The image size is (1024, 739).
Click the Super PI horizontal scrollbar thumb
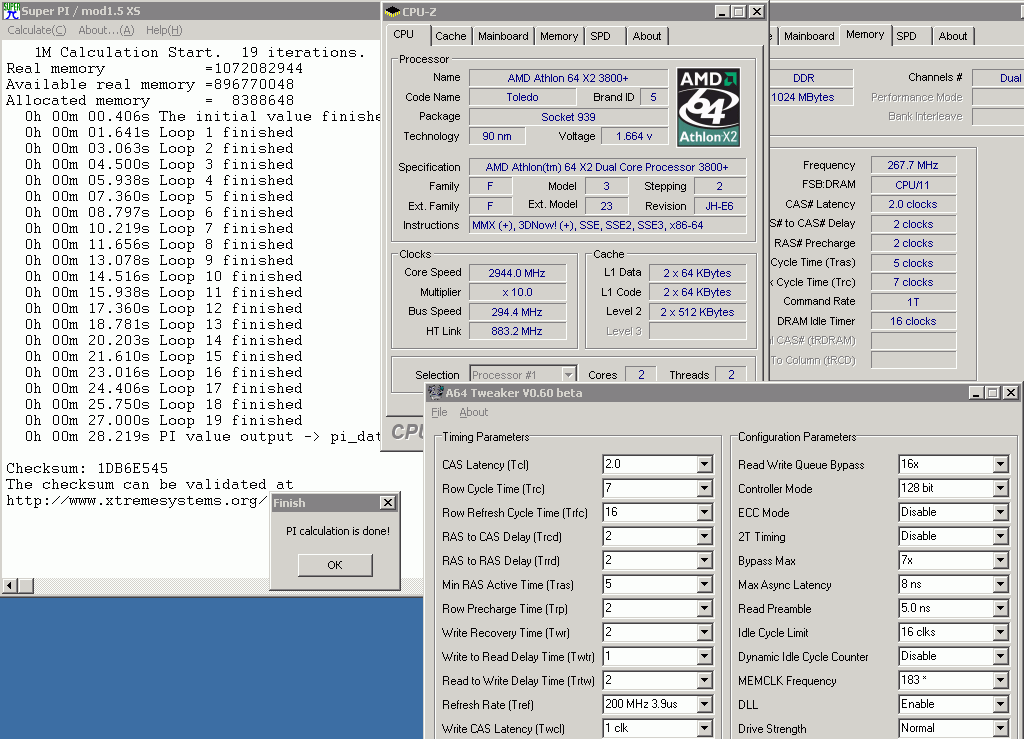click(x=25, y=586)
